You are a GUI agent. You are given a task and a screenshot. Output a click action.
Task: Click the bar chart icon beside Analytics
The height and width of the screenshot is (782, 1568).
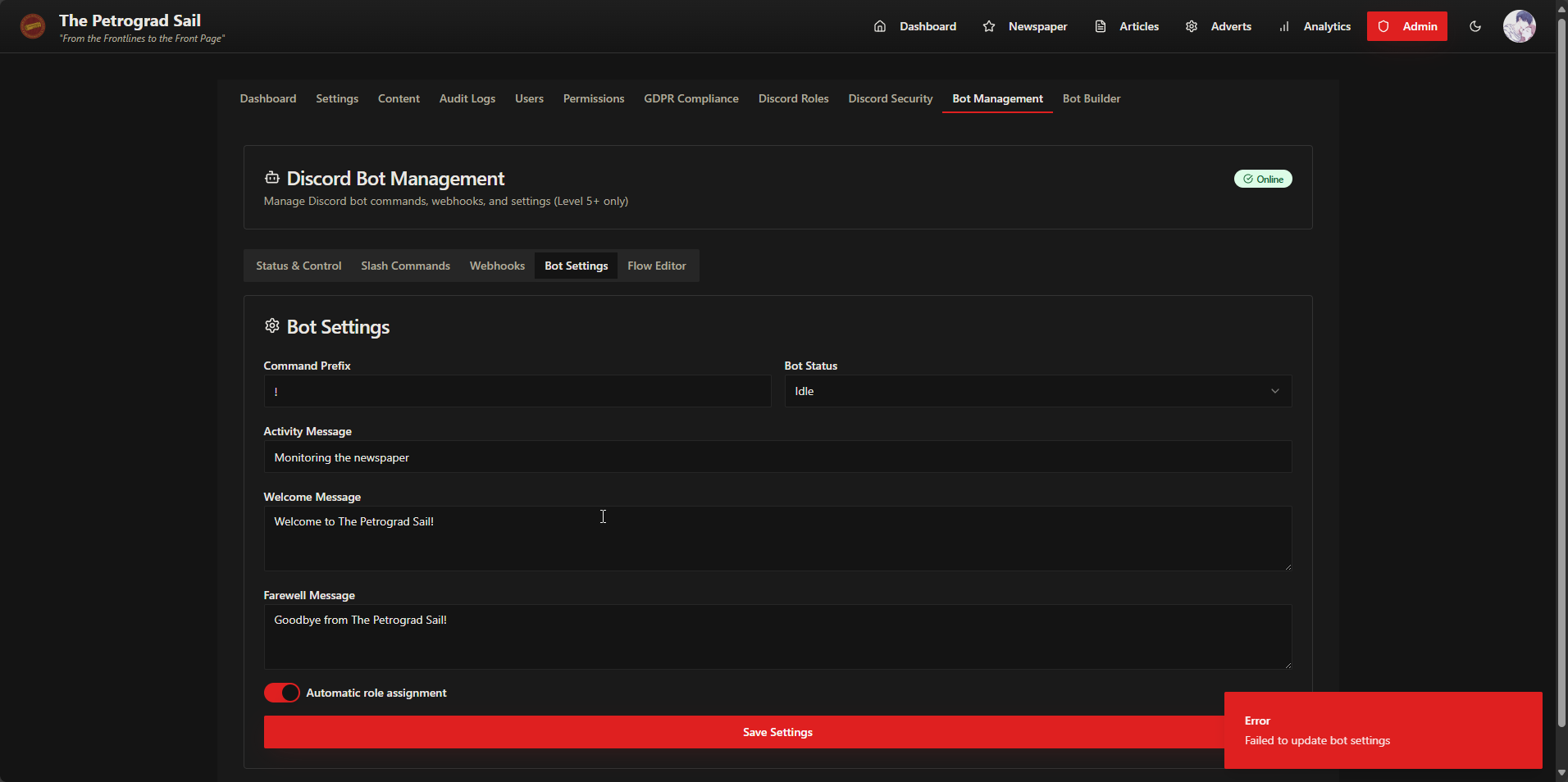[1284, 26]
